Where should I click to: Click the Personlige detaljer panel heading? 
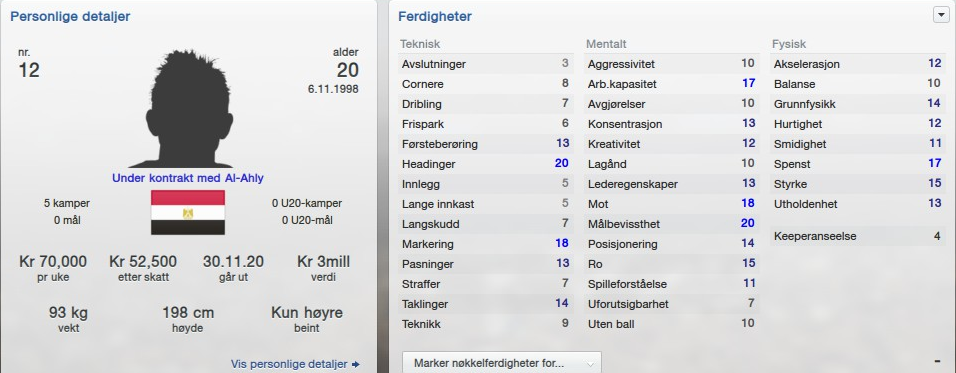[x=70, y=16]
